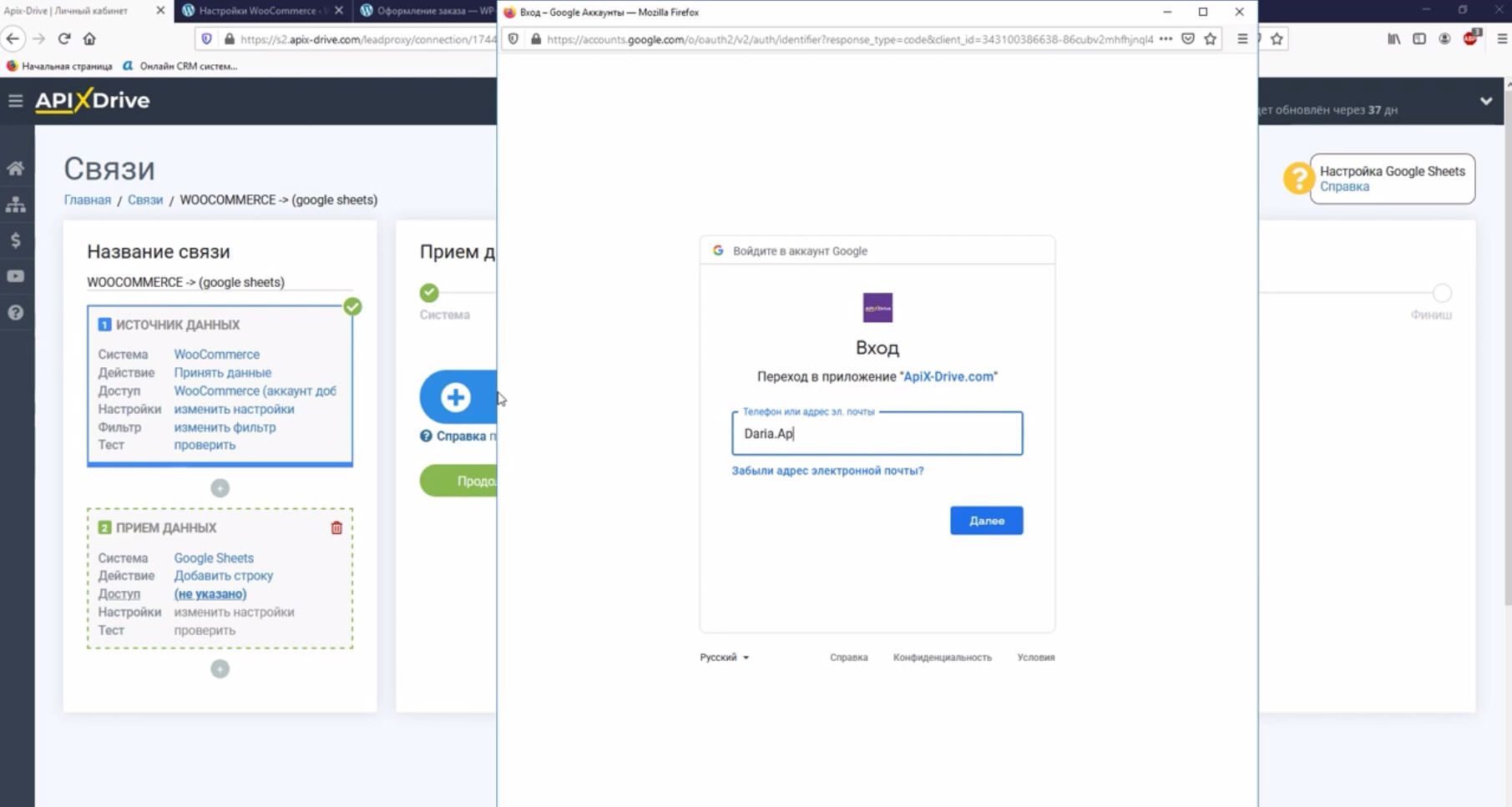Close the Apix-Drive Личный кабинет tab
The image size is (1512, 807).
click(160, 11)
